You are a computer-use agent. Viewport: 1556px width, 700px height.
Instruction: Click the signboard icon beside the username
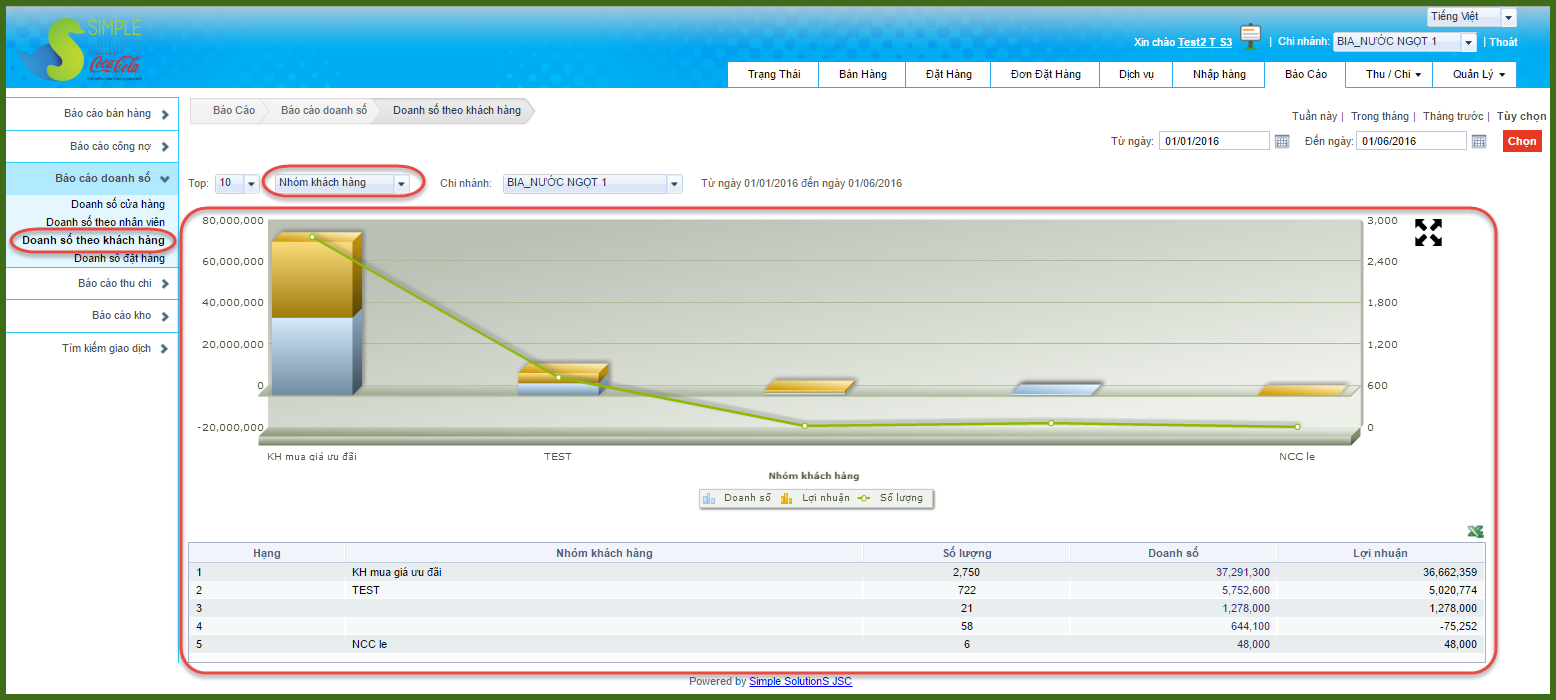coord(1250,37)
